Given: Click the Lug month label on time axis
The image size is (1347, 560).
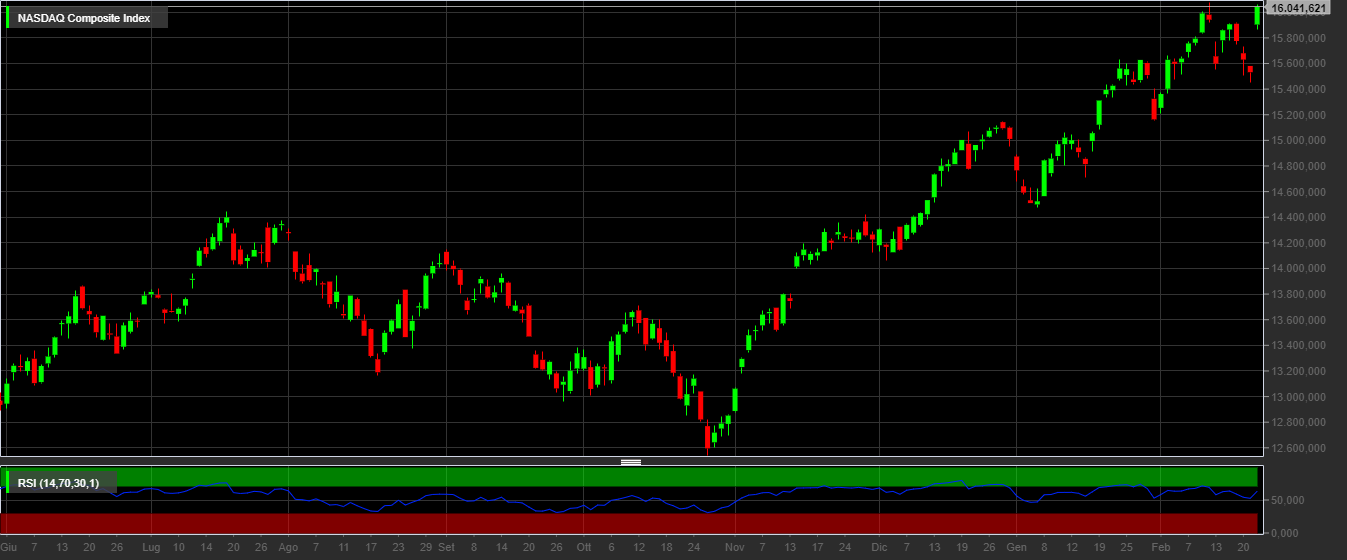Looking at the screenshot, I should pos(151,548).
